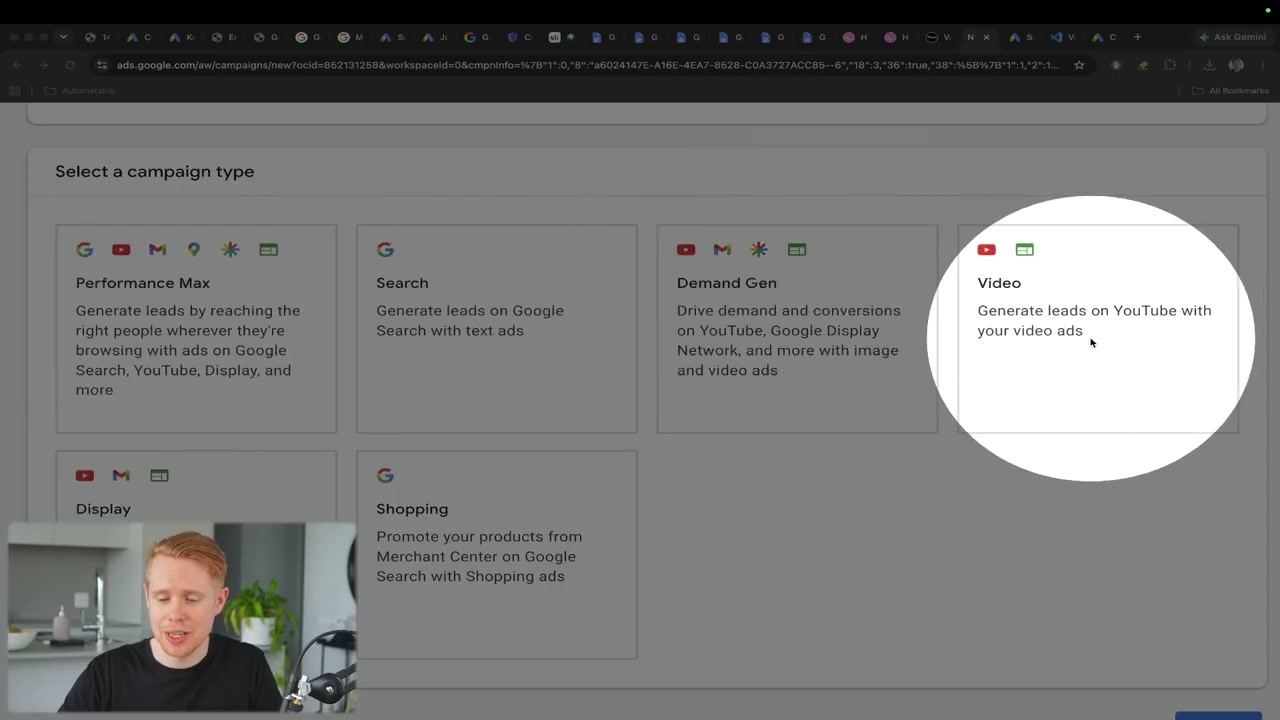Click the Google G icon in Search card
This screenshot has height=720, width=1280.
pyautogui.click(x=385, y=250)
